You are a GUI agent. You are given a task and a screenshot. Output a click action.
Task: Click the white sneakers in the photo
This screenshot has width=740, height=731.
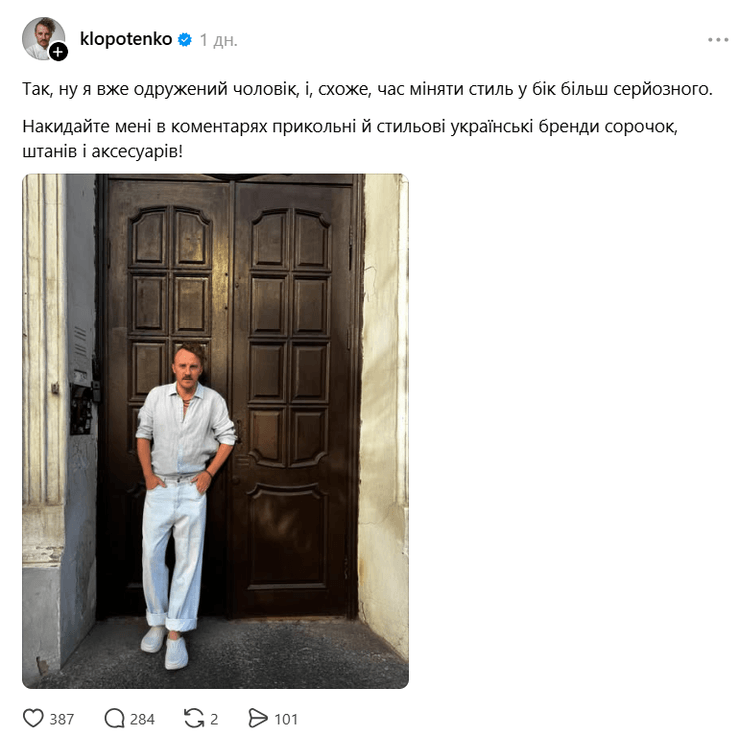point(165,647)
